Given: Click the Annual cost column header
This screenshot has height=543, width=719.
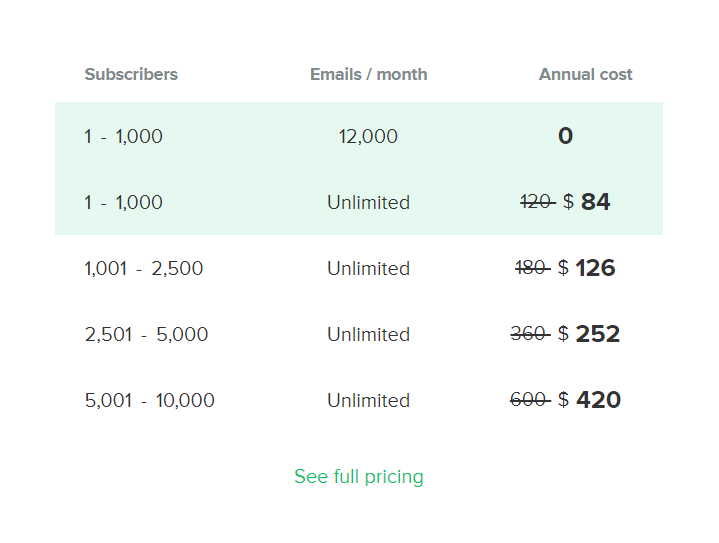Looking at the screenshot, I should [585, 75].
